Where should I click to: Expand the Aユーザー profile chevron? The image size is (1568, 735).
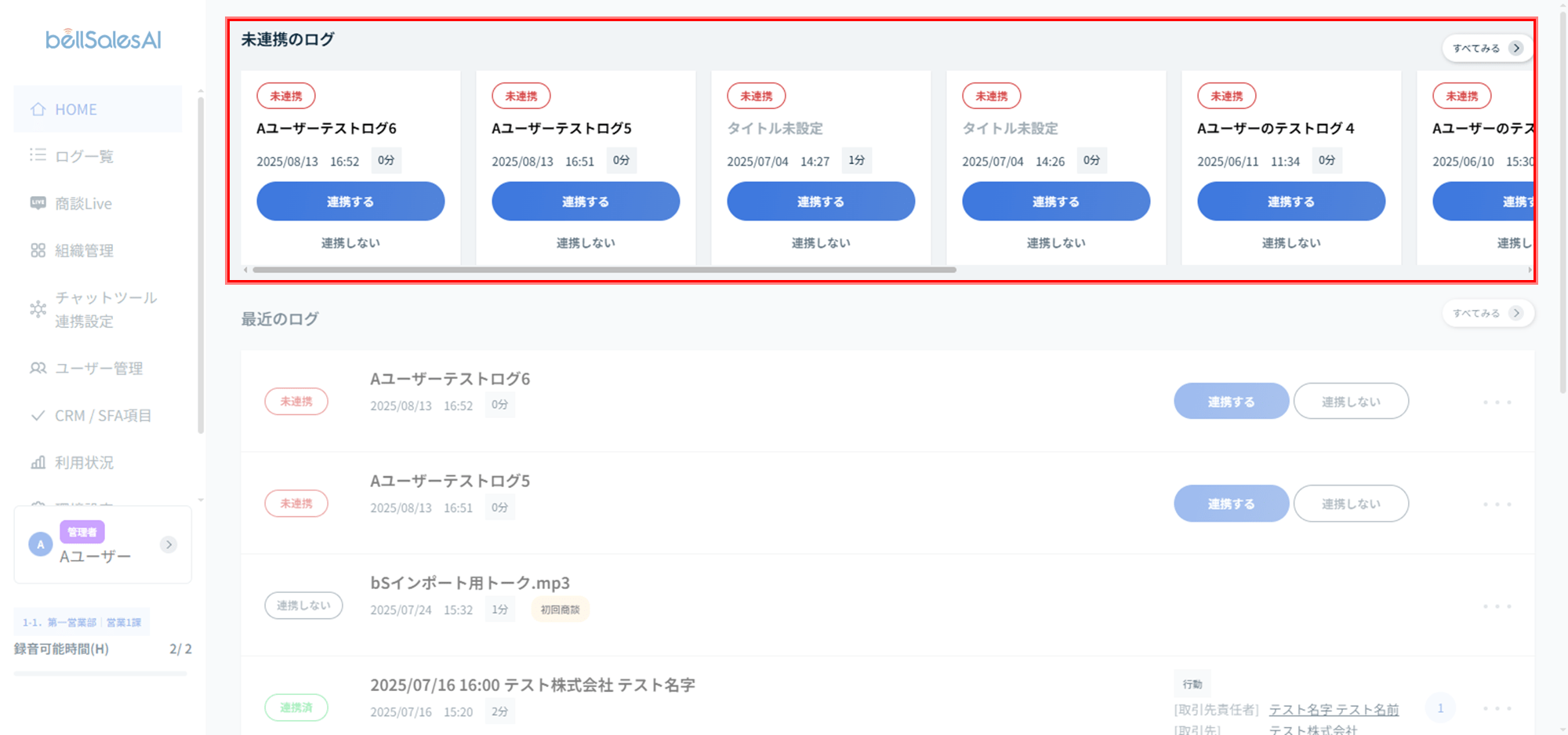pyautogui.click(x=169, y=544)
